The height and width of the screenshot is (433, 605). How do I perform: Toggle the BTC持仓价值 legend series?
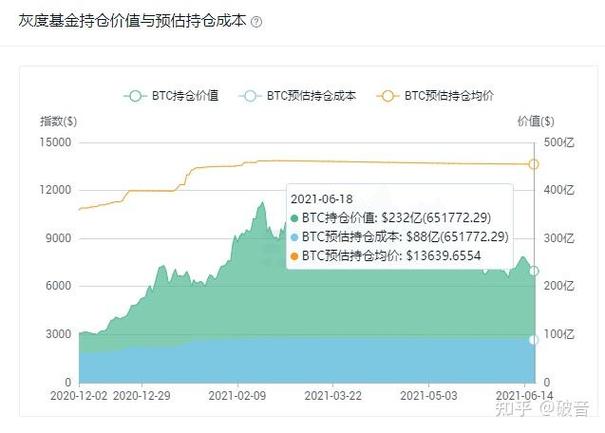171,96
